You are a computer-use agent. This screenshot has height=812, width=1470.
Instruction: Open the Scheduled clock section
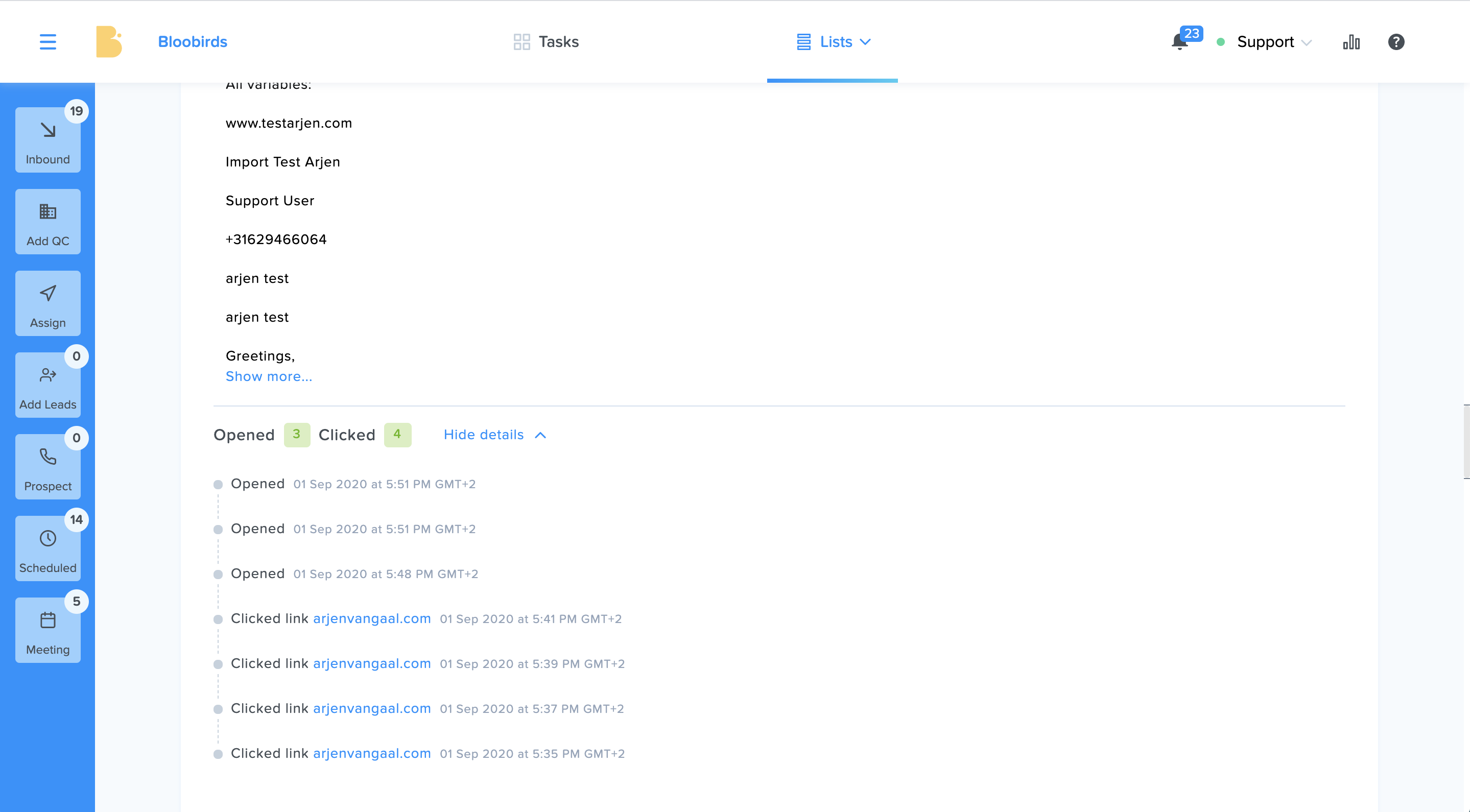click(48, 548)
